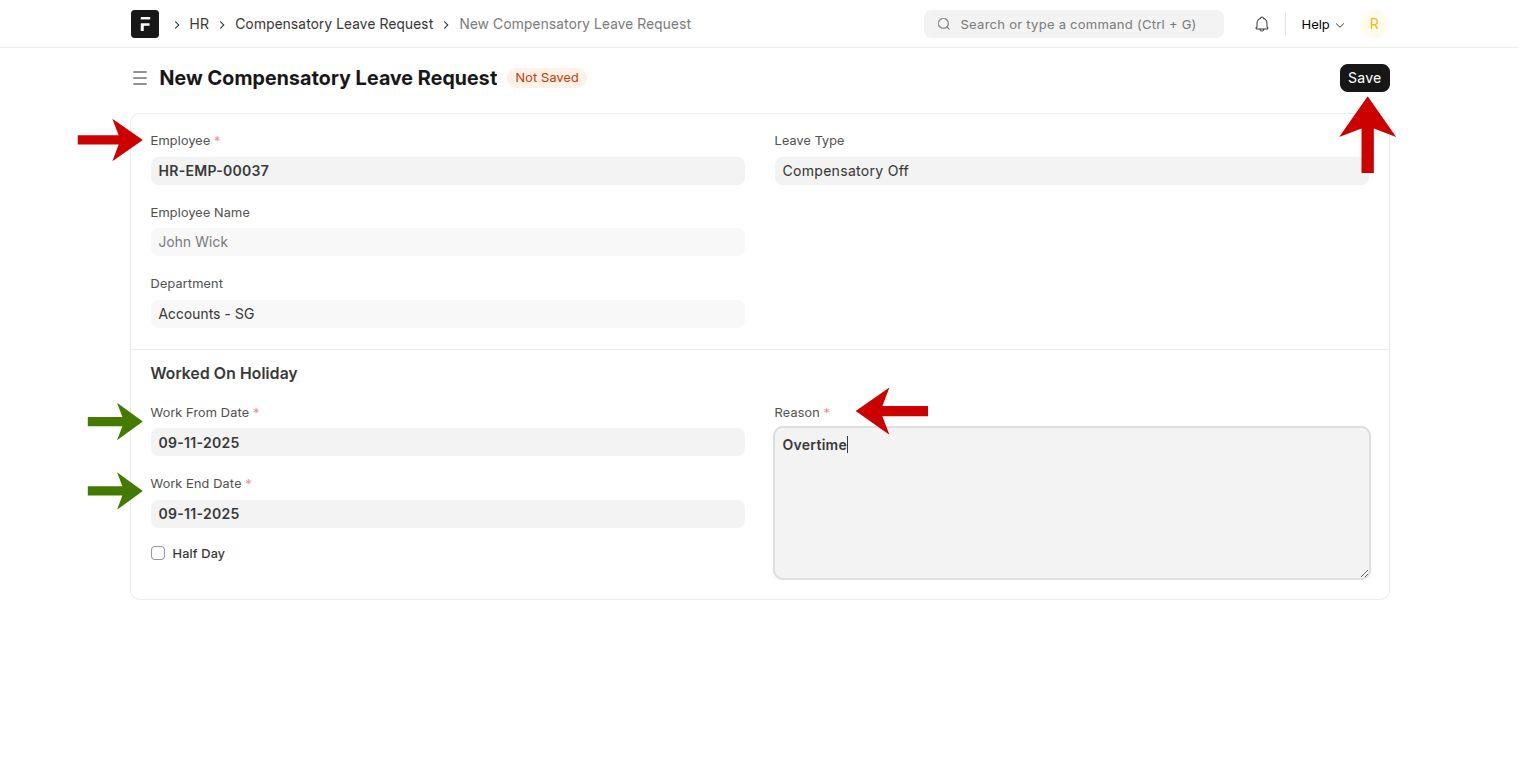Enable the Half Day checkbox
The image size is (1532, 775).
(x=158, y=553)
